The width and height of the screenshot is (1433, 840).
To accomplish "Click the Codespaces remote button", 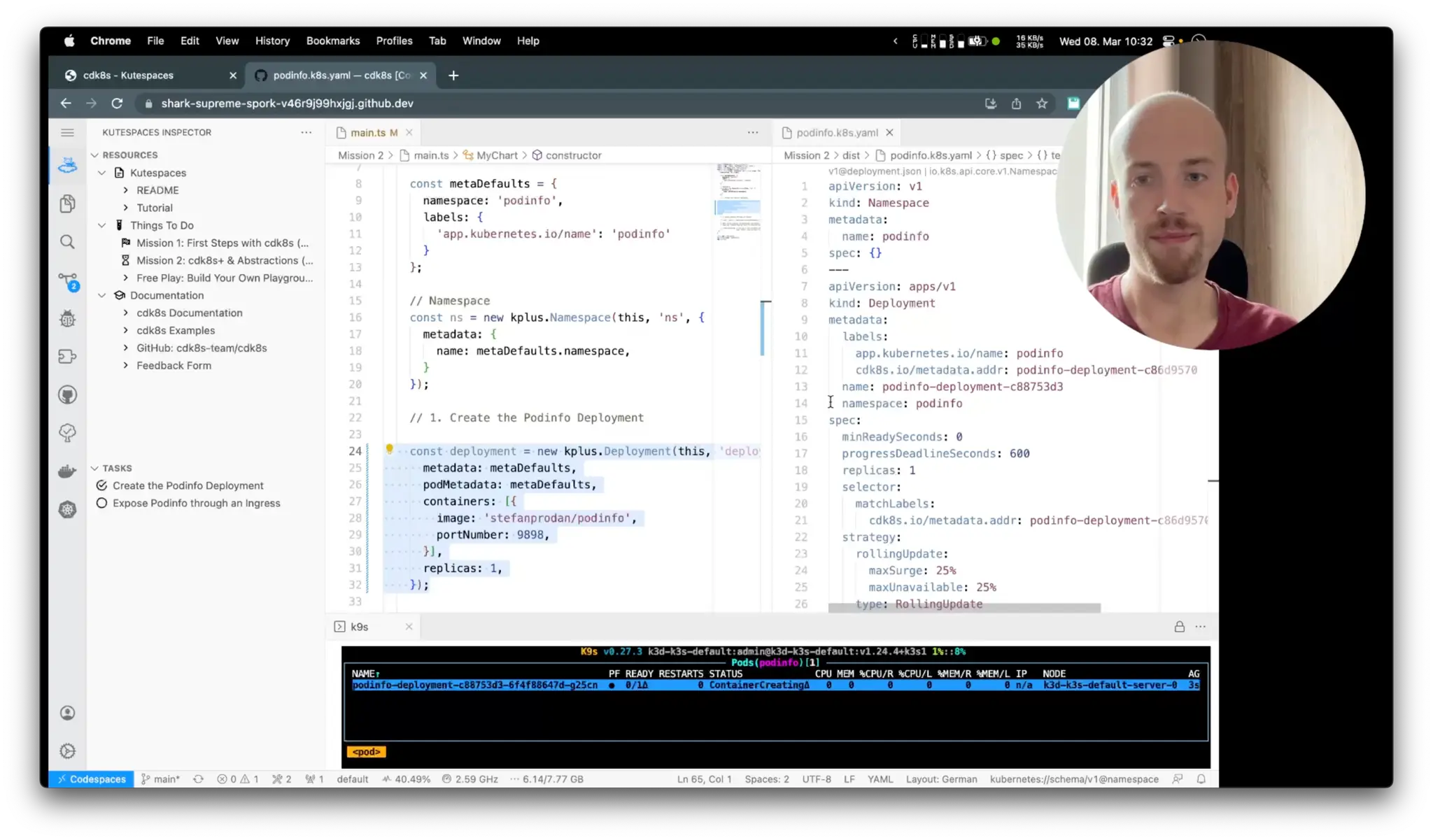I will [x=92, y=779].
